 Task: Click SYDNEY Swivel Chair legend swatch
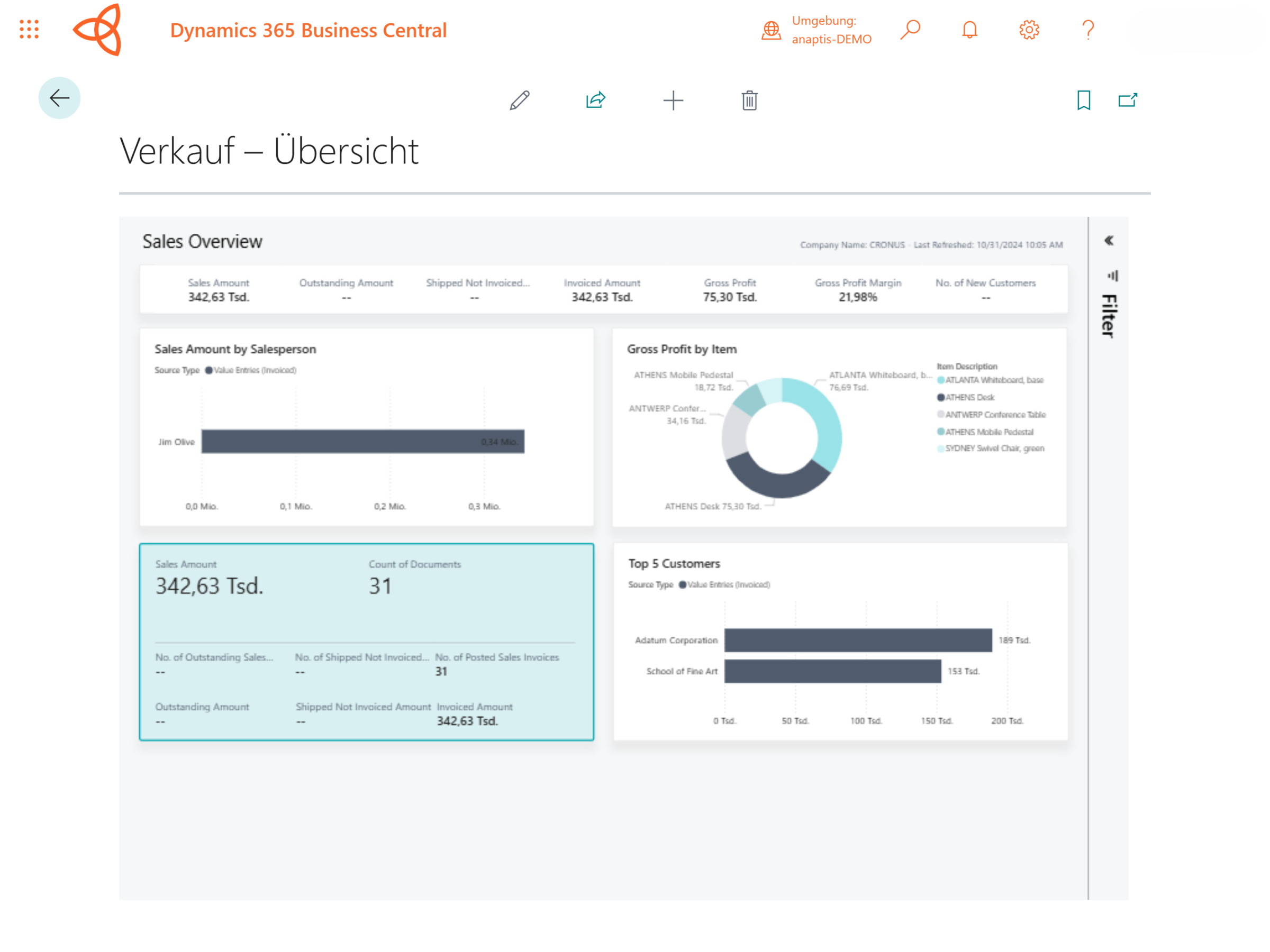[940, 448]
